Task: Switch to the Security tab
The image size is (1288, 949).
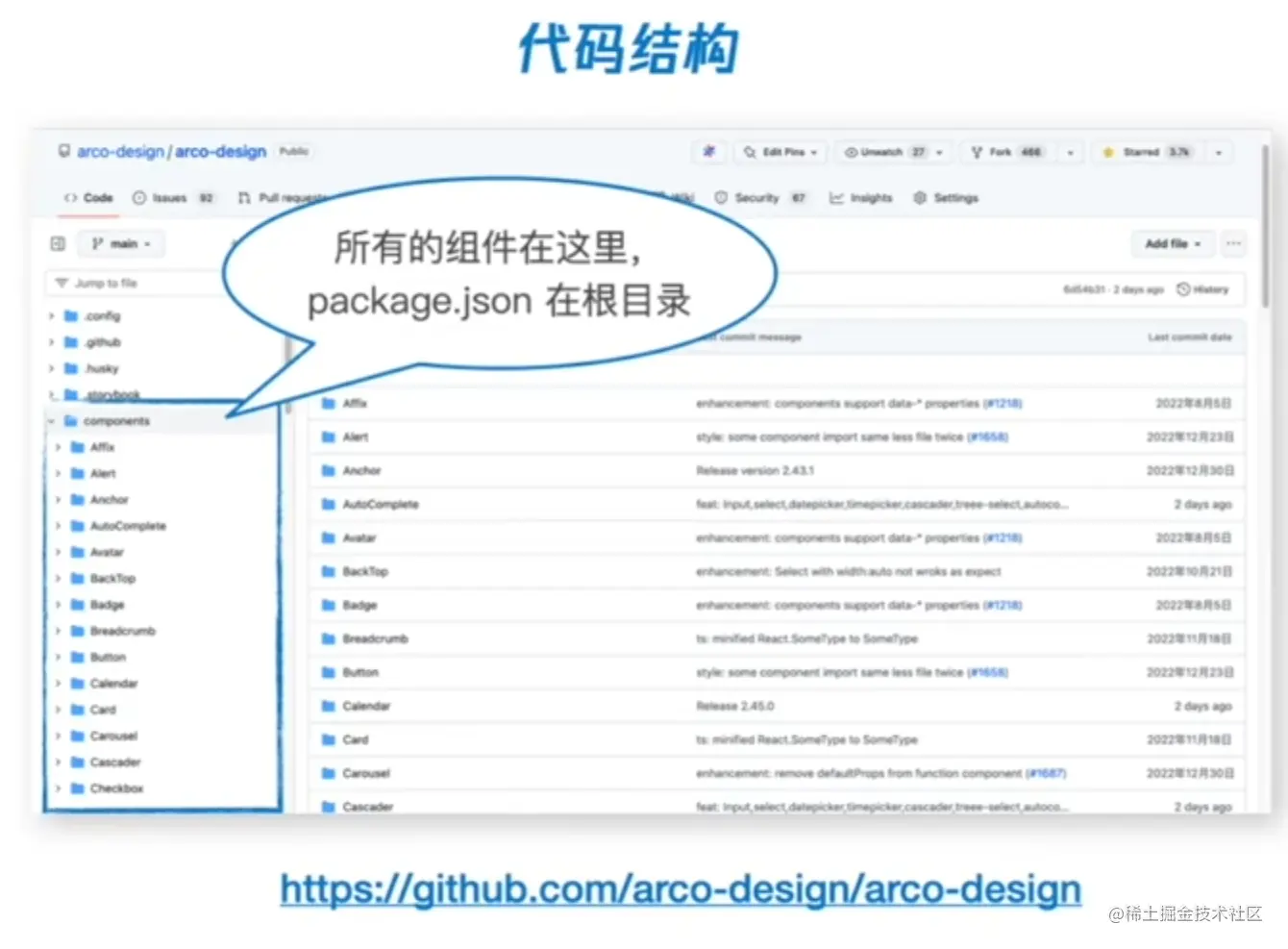Action: [760, 198]
